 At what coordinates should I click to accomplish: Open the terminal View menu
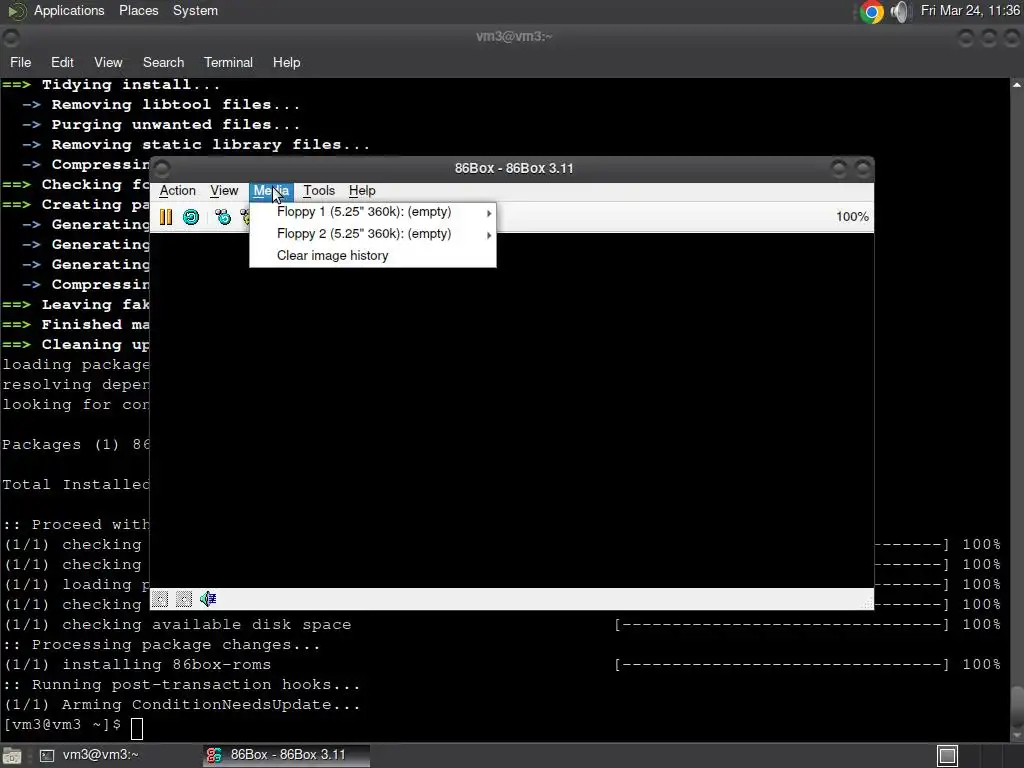pos(108,63)
